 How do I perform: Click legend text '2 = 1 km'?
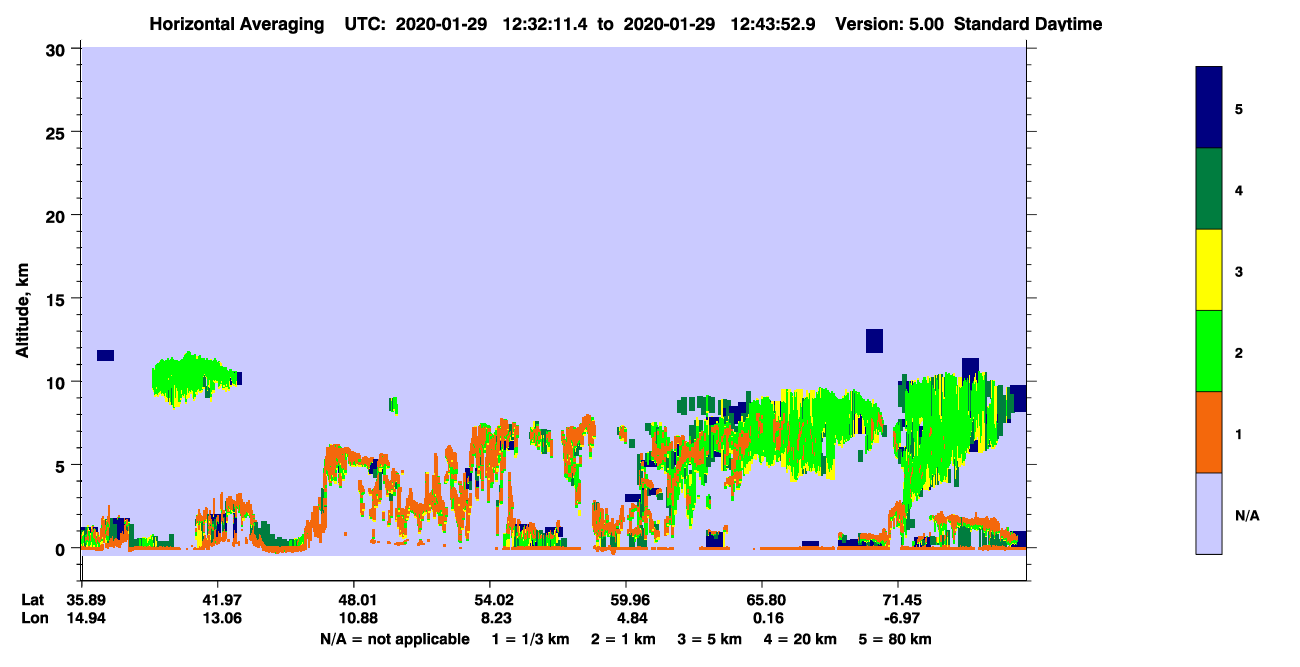tap(622, 639)
